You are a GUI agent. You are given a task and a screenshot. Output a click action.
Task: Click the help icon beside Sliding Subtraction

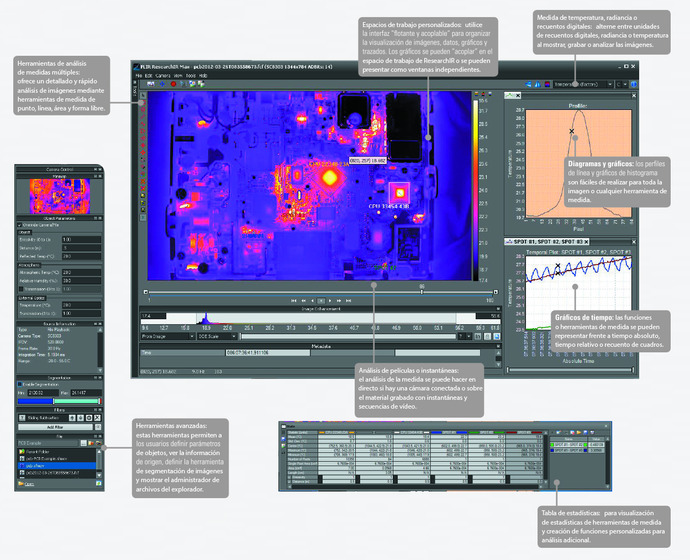click(x=22, y=418)
